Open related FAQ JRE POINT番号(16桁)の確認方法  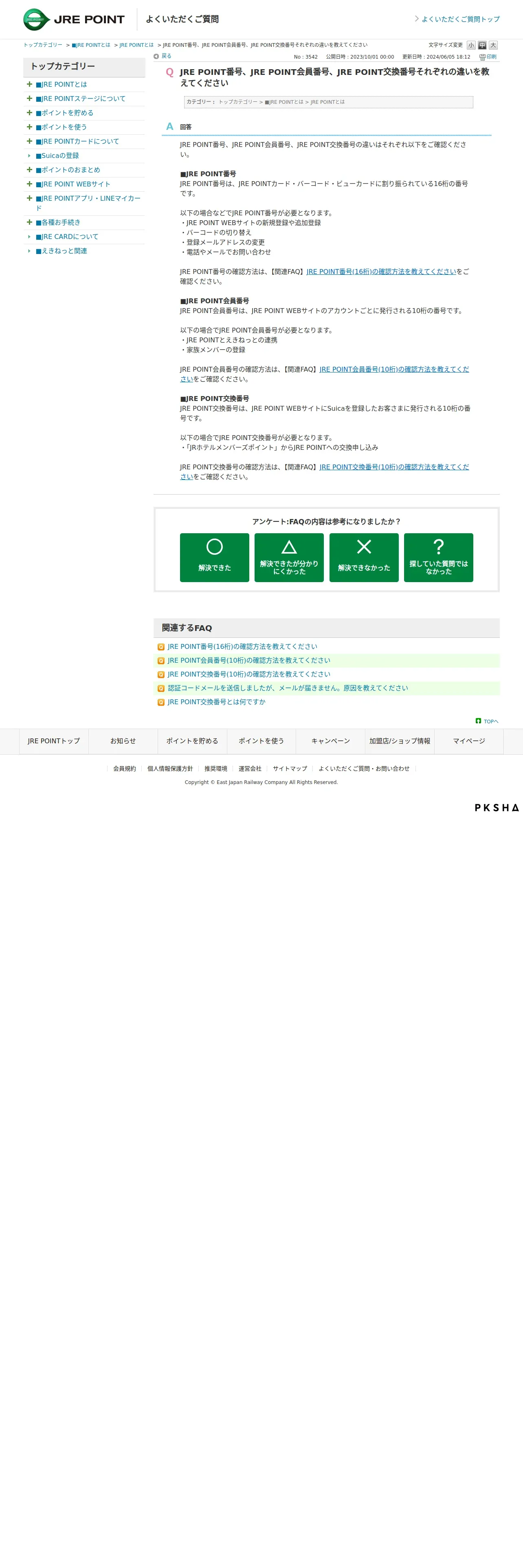point(242,646)
